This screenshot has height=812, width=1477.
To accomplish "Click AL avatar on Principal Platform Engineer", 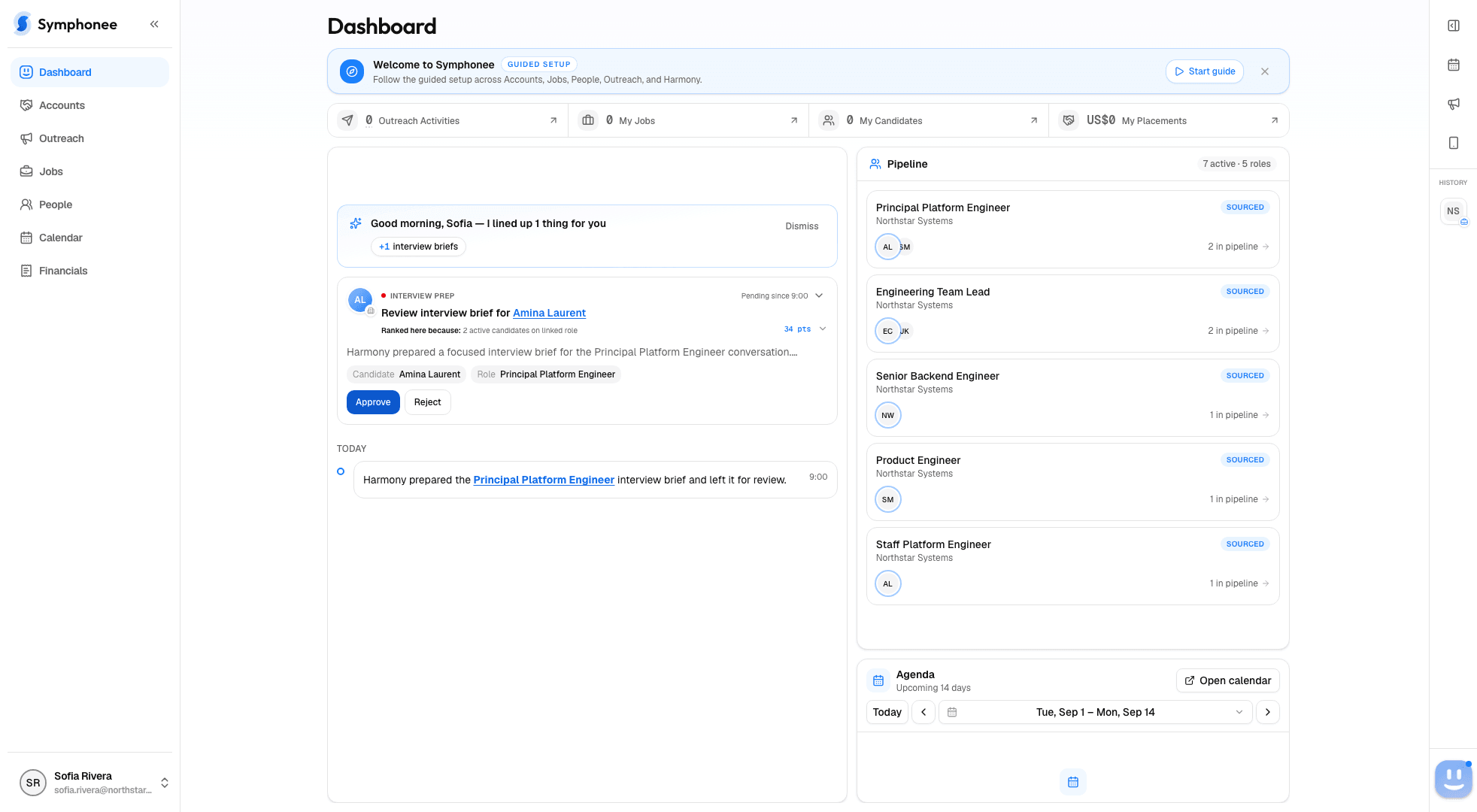I will click(888, 247).
